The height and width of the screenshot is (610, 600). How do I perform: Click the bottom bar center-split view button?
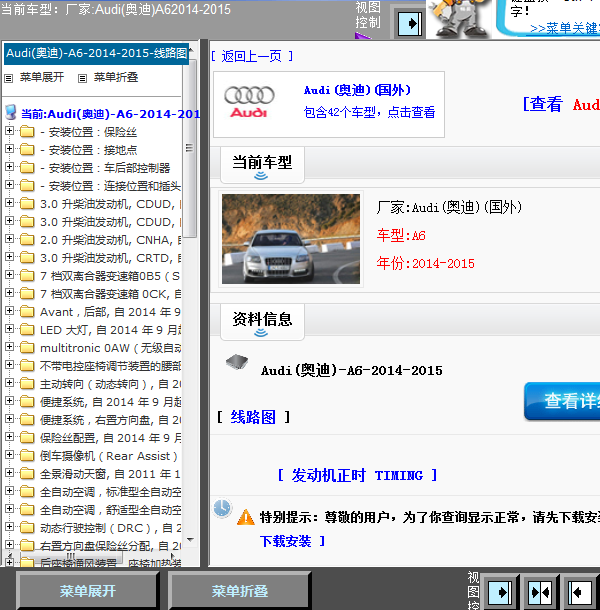point(540,592)
